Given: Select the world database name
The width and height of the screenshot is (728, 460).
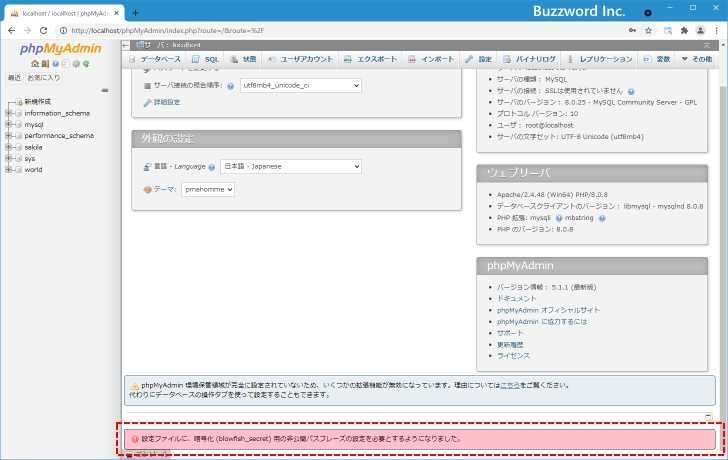Looking at the screenshot, I should tap(33, 169).
